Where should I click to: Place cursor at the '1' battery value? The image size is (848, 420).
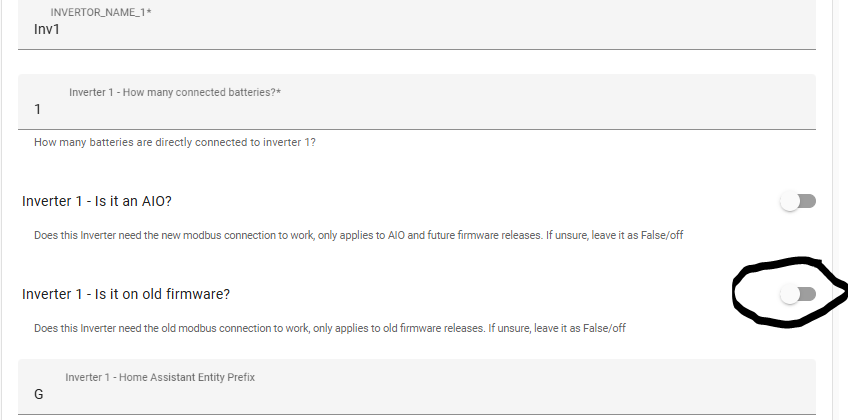click(37, 109)
